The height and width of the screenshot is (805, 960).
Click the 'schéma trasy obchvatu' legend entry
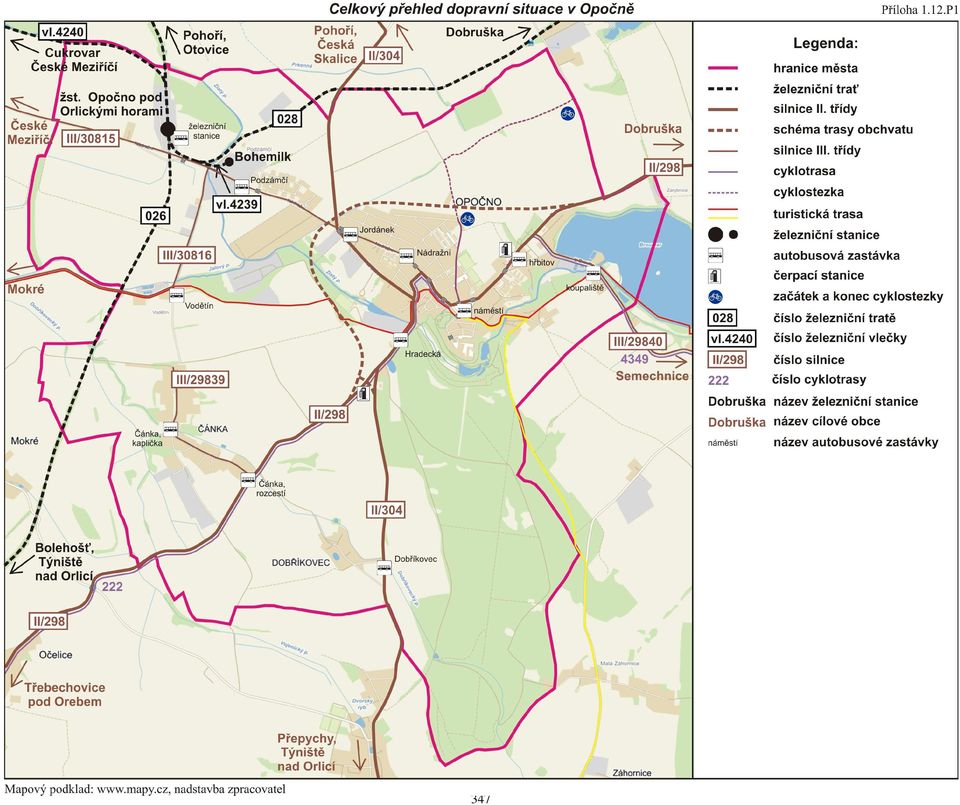[843, 130]
